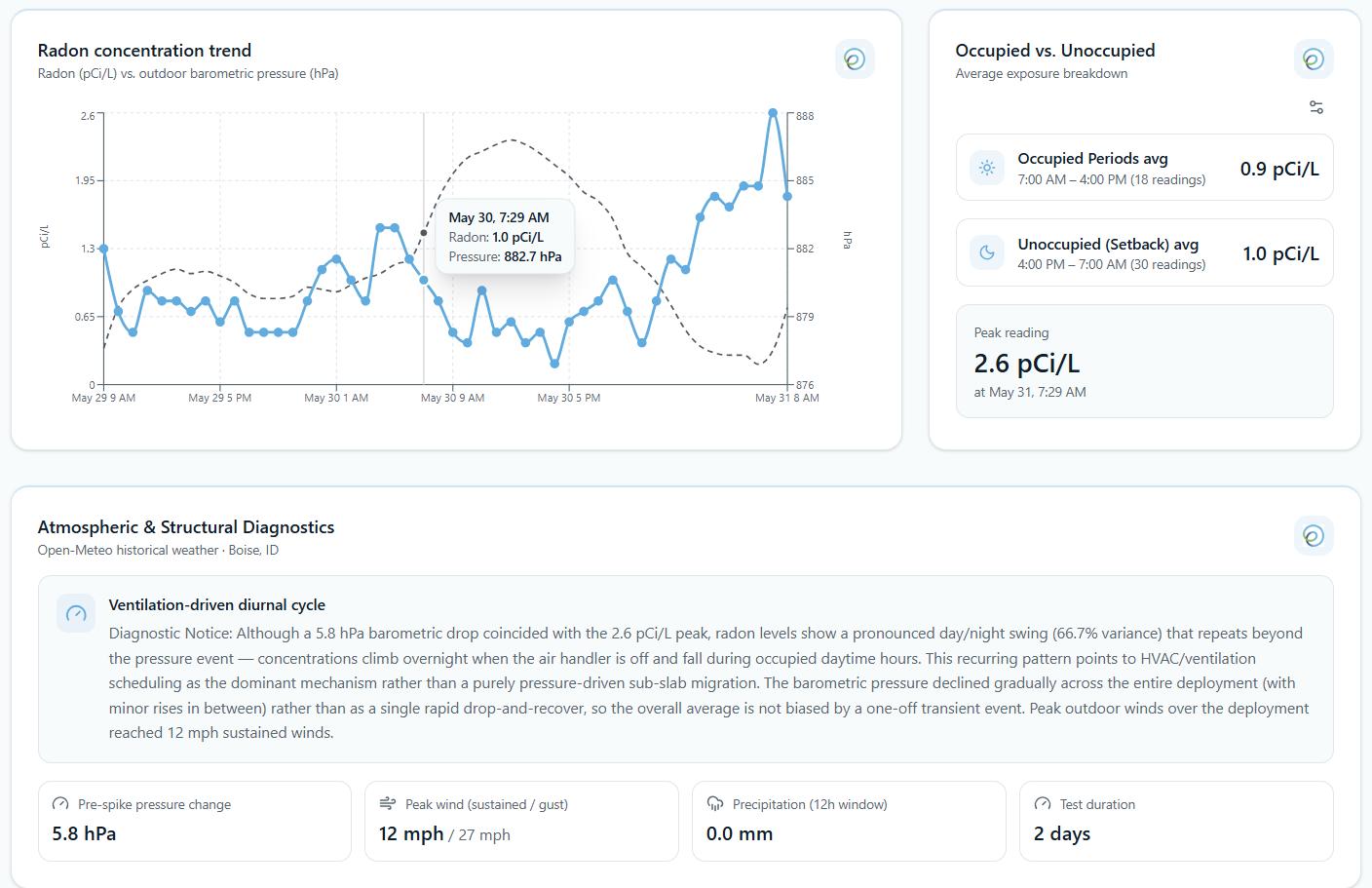
Task: Click the "2.6 pCi/L" peak reading value
Action: pos(1027,364)
